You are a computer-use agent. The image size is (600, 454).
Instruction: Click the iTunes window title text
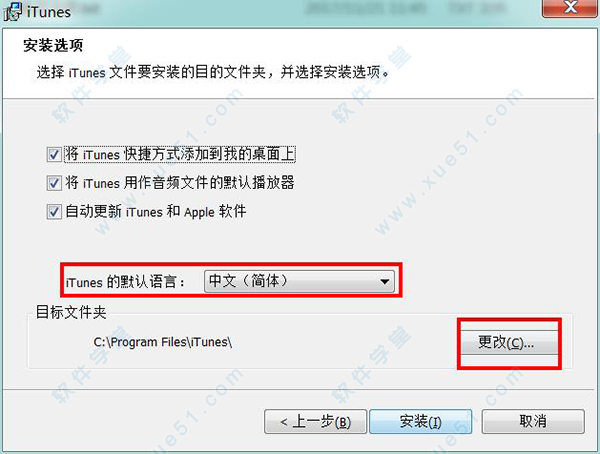(x=49, y=12)
